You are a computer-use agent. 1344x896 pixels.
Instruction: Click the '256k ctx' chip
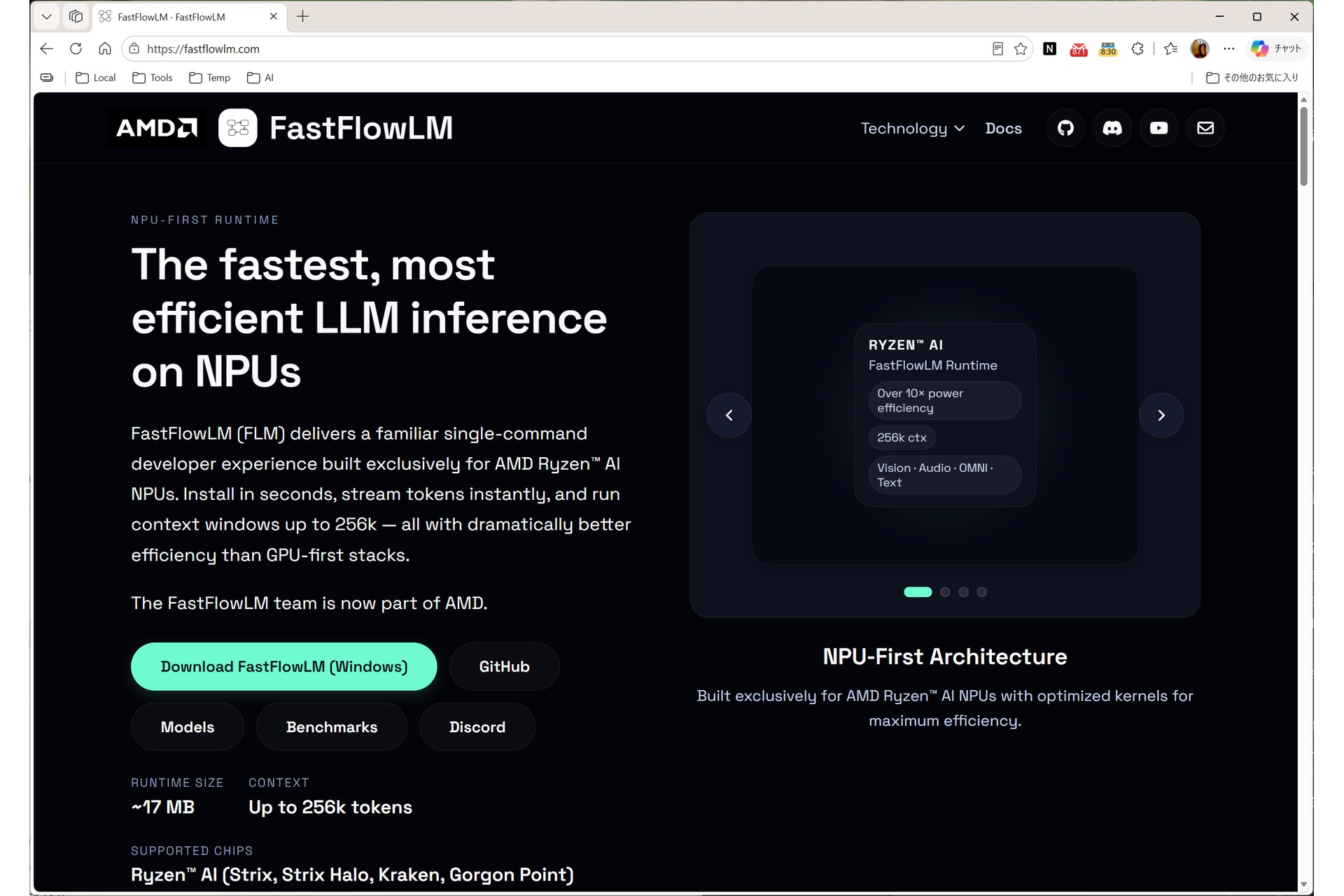click(902, 437)
